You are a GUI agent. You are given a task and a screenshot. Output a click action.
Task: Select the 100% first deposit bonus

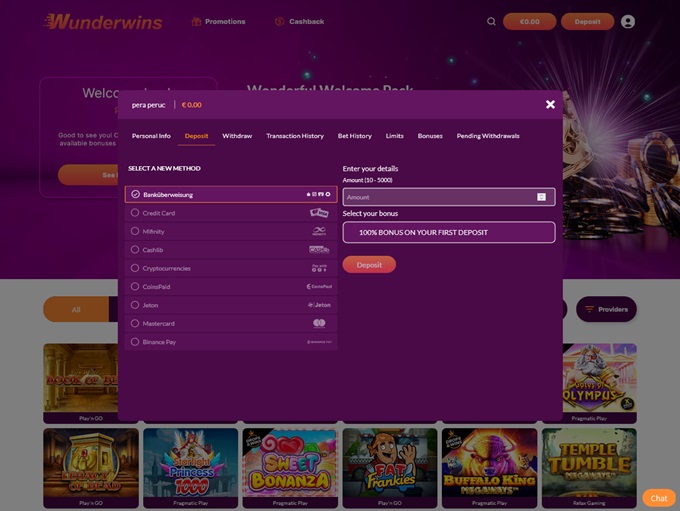coord(448,232)
